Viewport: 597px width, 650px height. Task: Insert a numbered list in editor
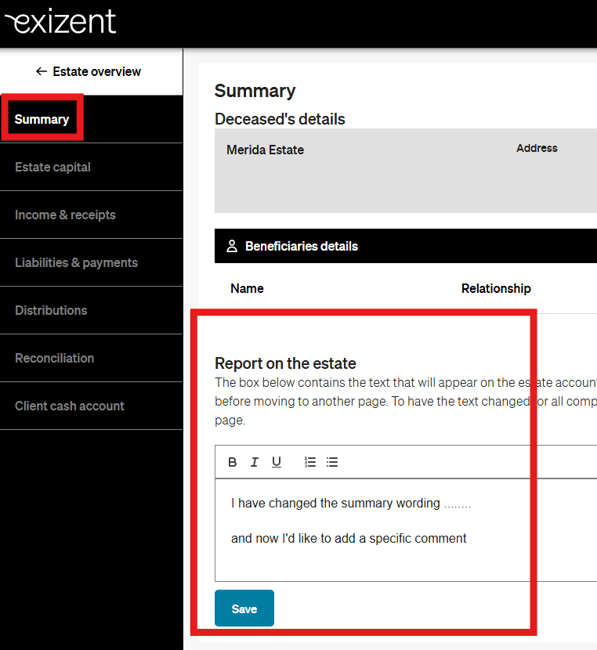[x=310, y=462]
